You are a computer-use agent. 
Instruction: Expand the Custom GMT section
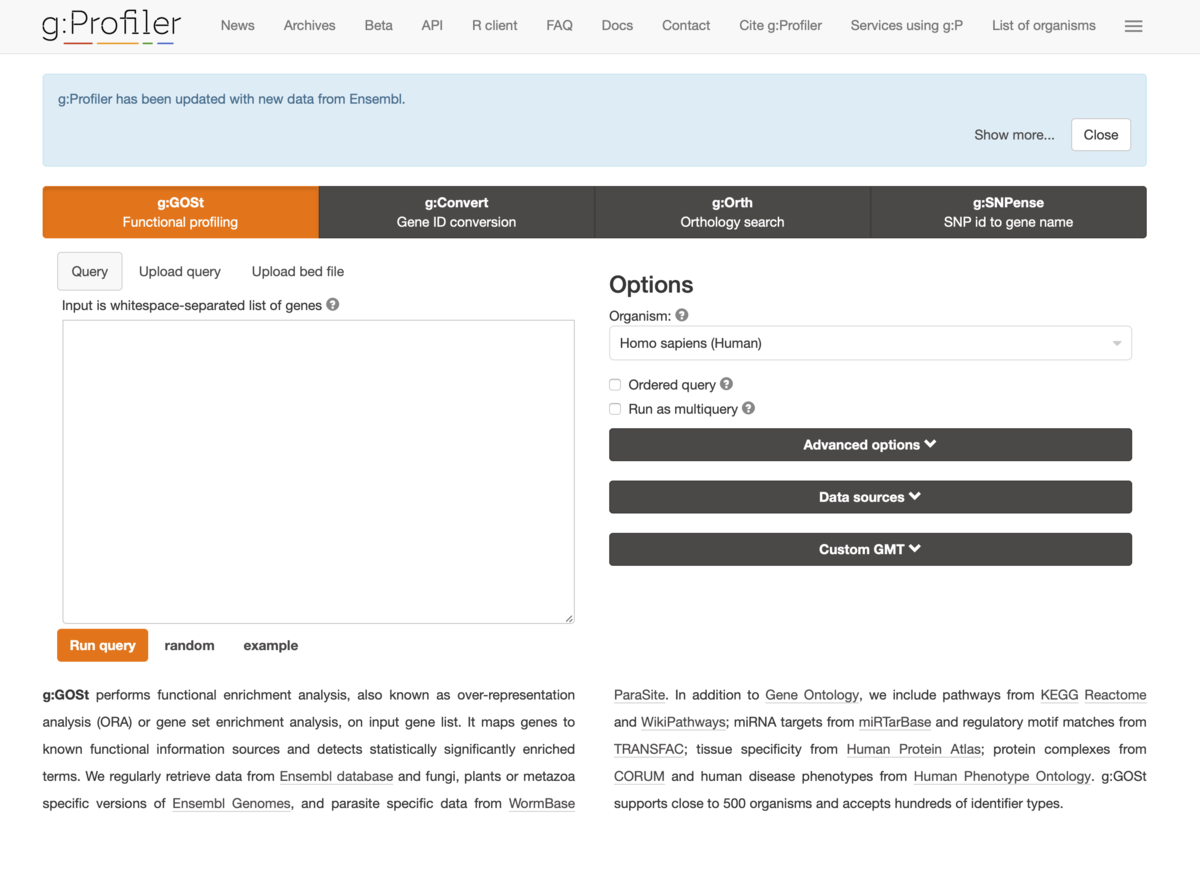click(x=870, y=549)
